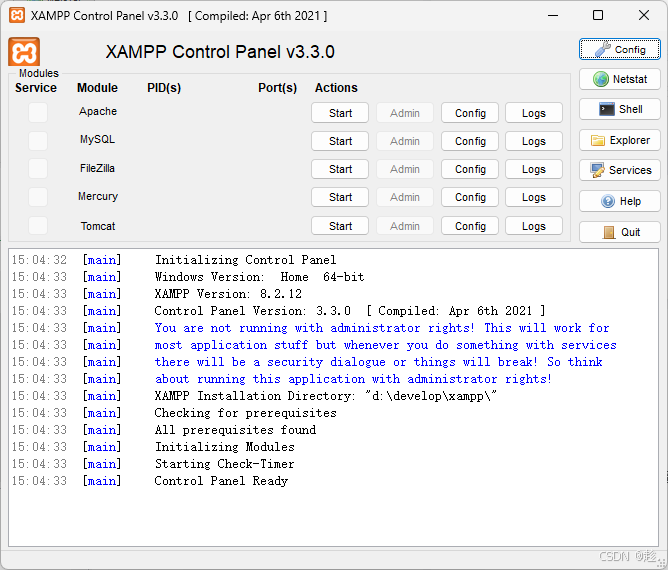This screenshot has width=668, height=570.
Task: Click log line 'Initializing Control Panel'
Action: click(x=245, y=260)
